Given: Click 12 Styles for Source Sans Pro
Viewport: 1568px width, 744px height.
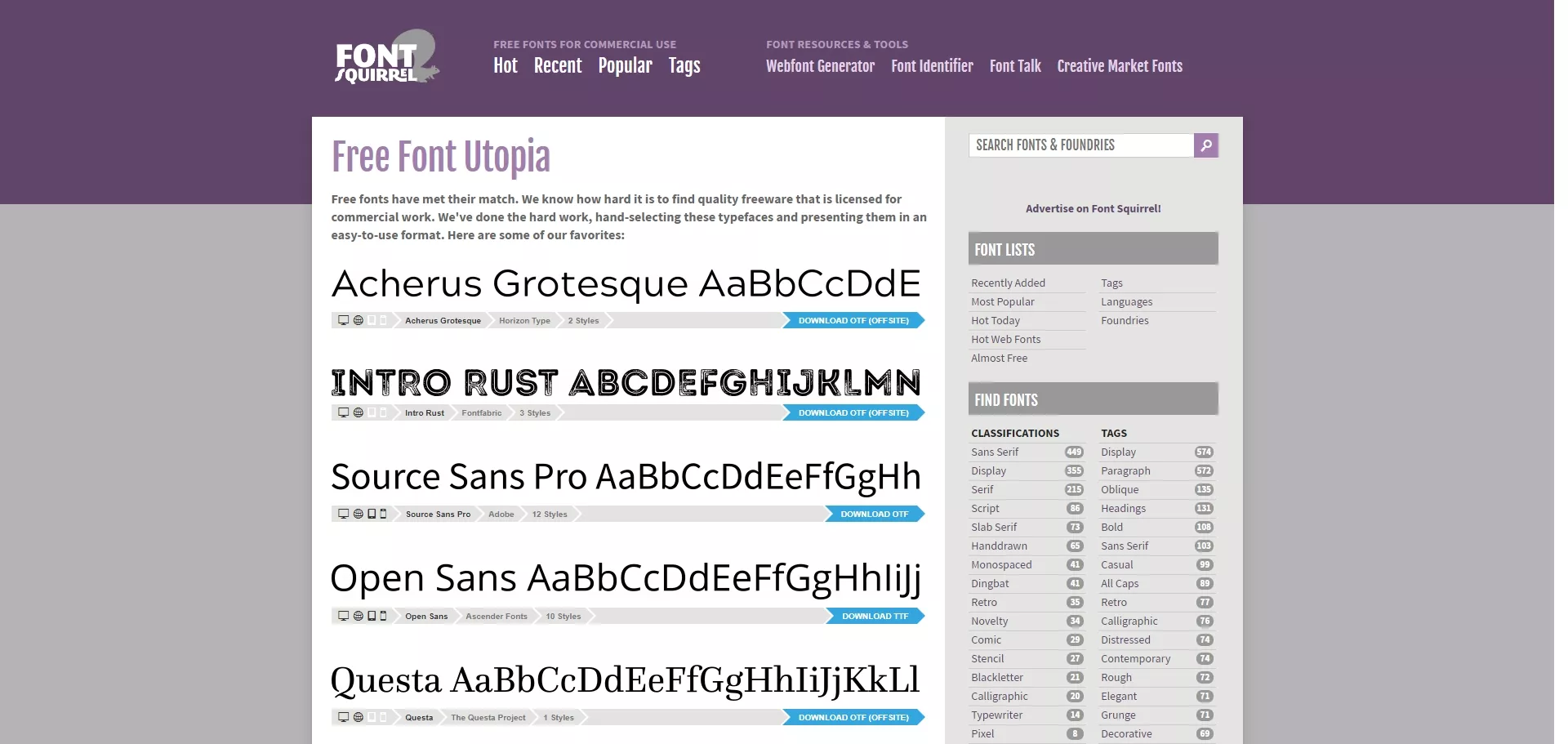Looking at the screenshot, I should pos(550,514).
